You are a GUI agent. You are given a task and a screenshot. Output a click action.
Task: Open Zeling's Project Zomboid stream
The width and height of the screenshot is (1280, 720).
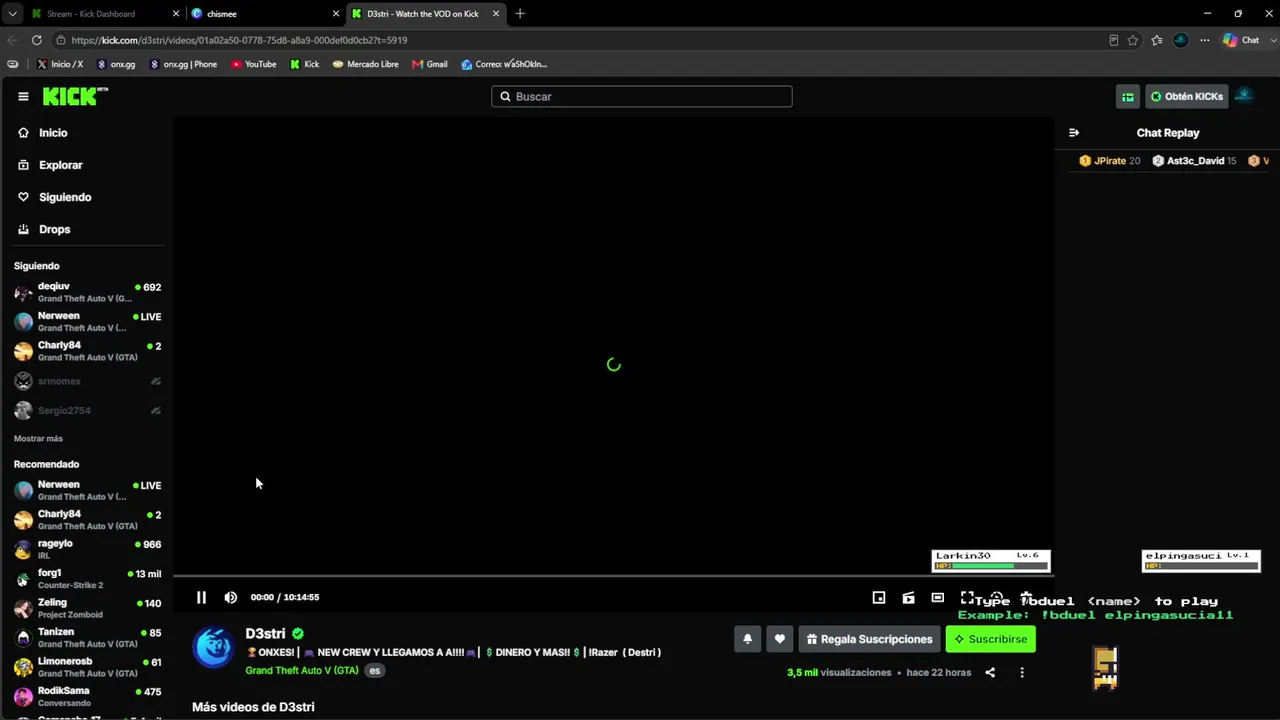[88, 608]
